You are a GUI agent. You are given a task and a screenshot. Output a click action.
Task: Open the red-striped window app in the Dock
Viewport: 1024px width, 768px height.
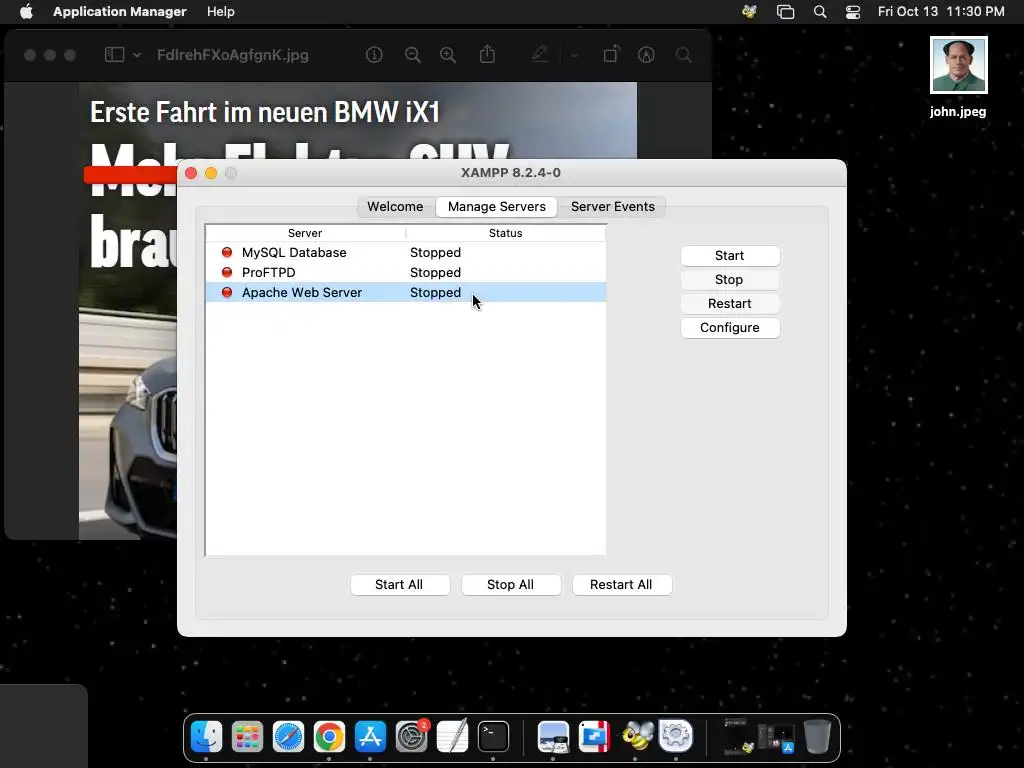pos(594,737)
